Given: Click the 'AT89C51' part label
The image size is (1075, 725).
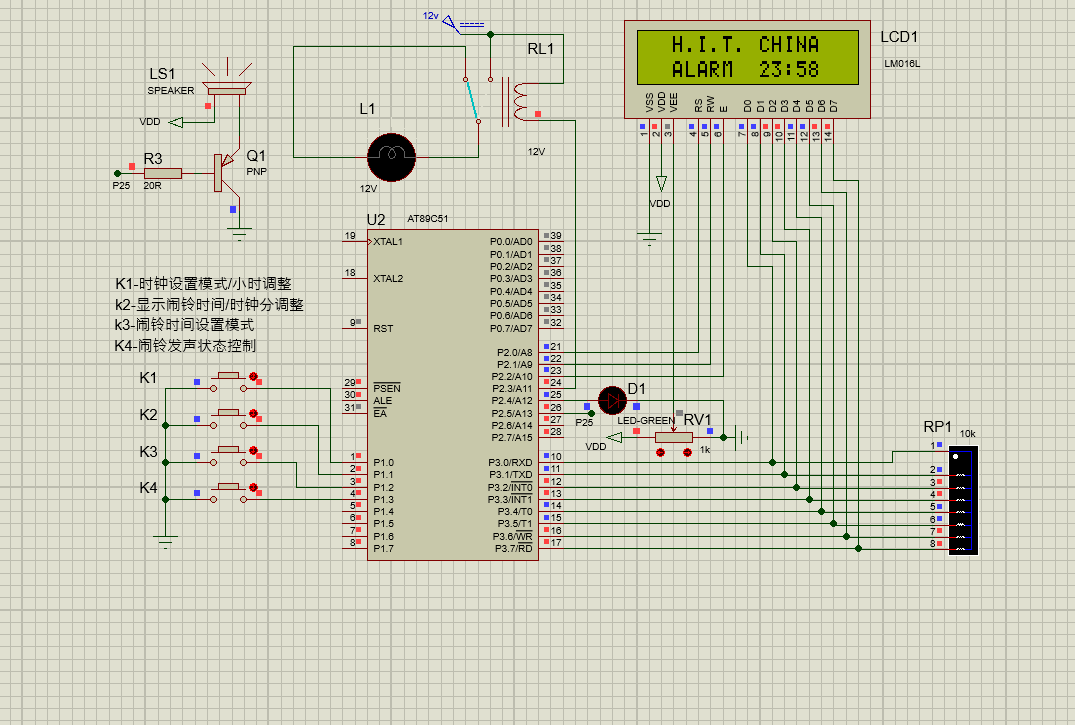Looking at the screenshot, I should 428,219.
